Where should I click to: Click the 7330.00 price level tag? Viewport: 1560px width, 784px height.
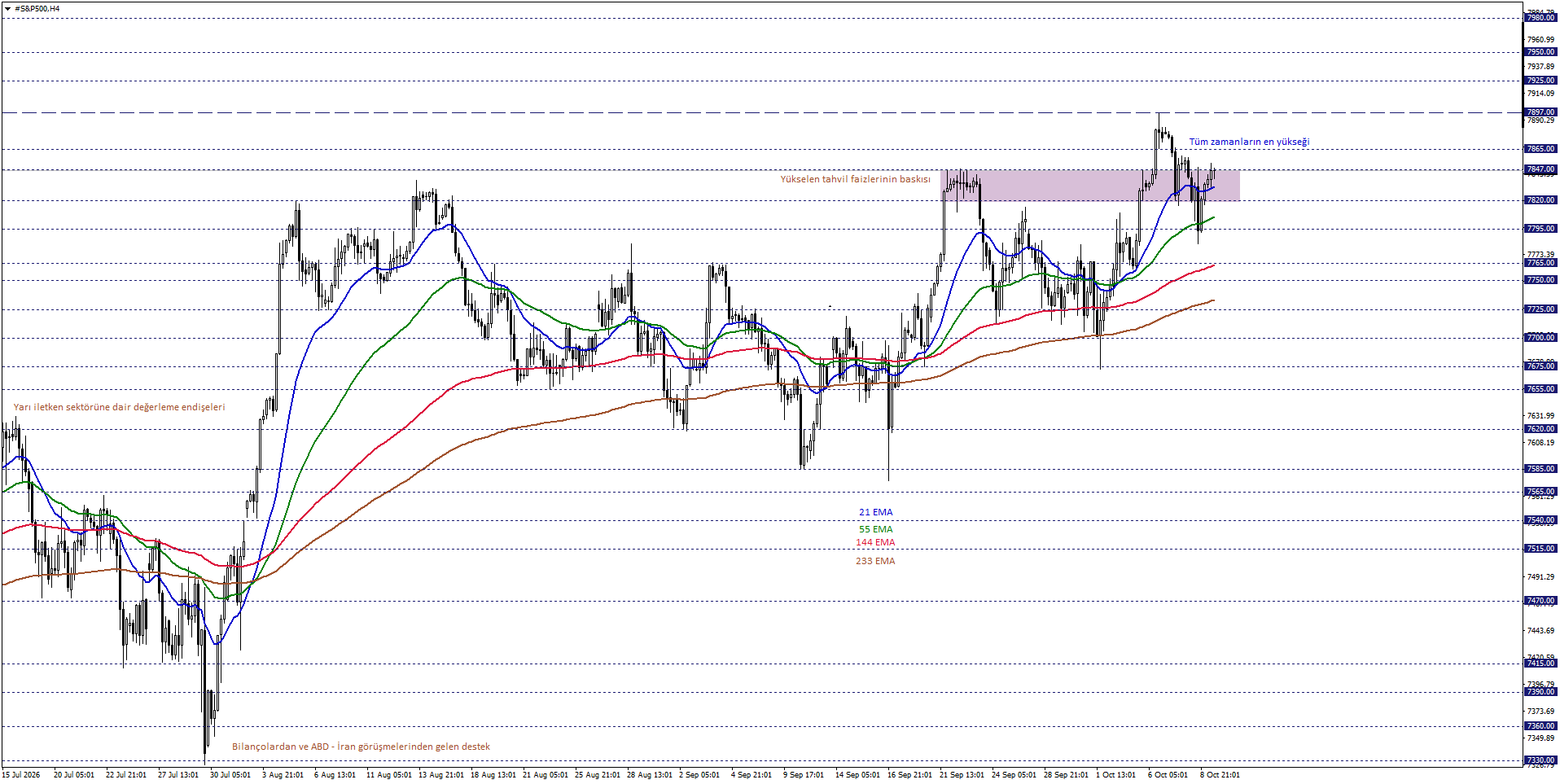1540,760
